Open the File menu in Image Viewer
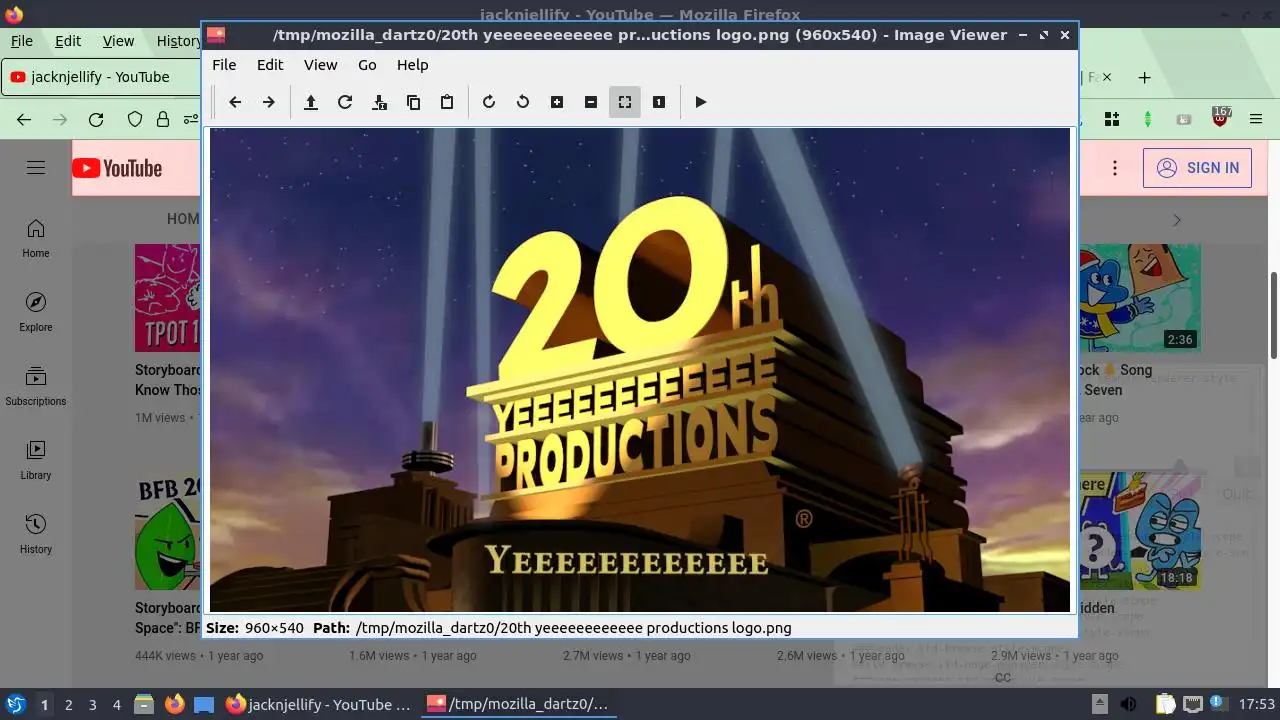1280x720 pixels. click(x=224, y=65)
